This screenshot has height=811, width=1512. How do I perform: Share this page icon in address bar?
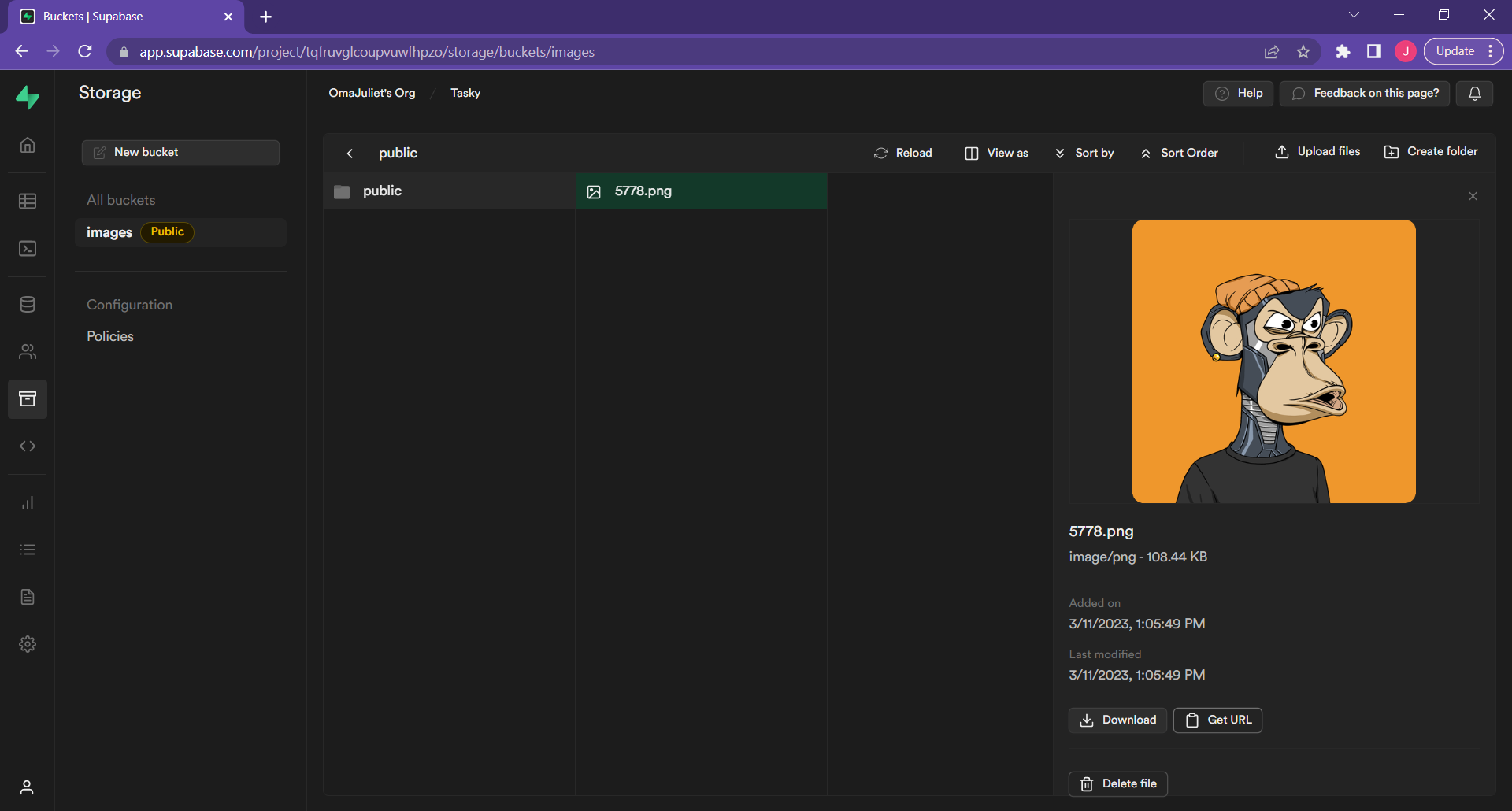point(1272,52)
